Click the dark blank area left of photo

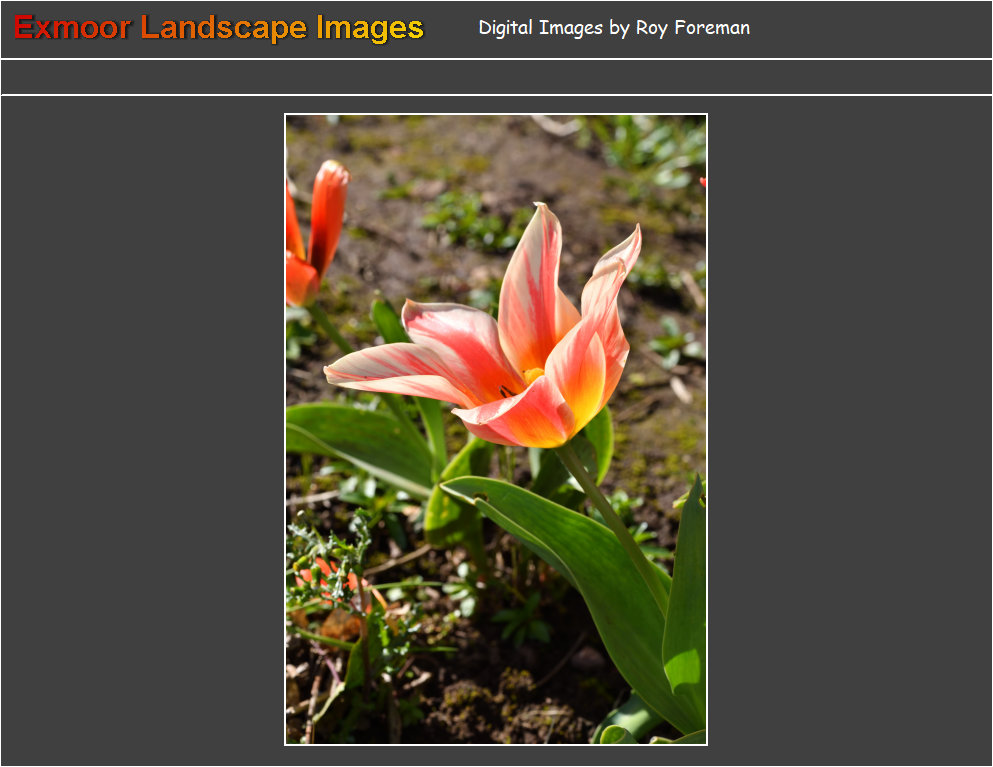(x=142, y=430)
